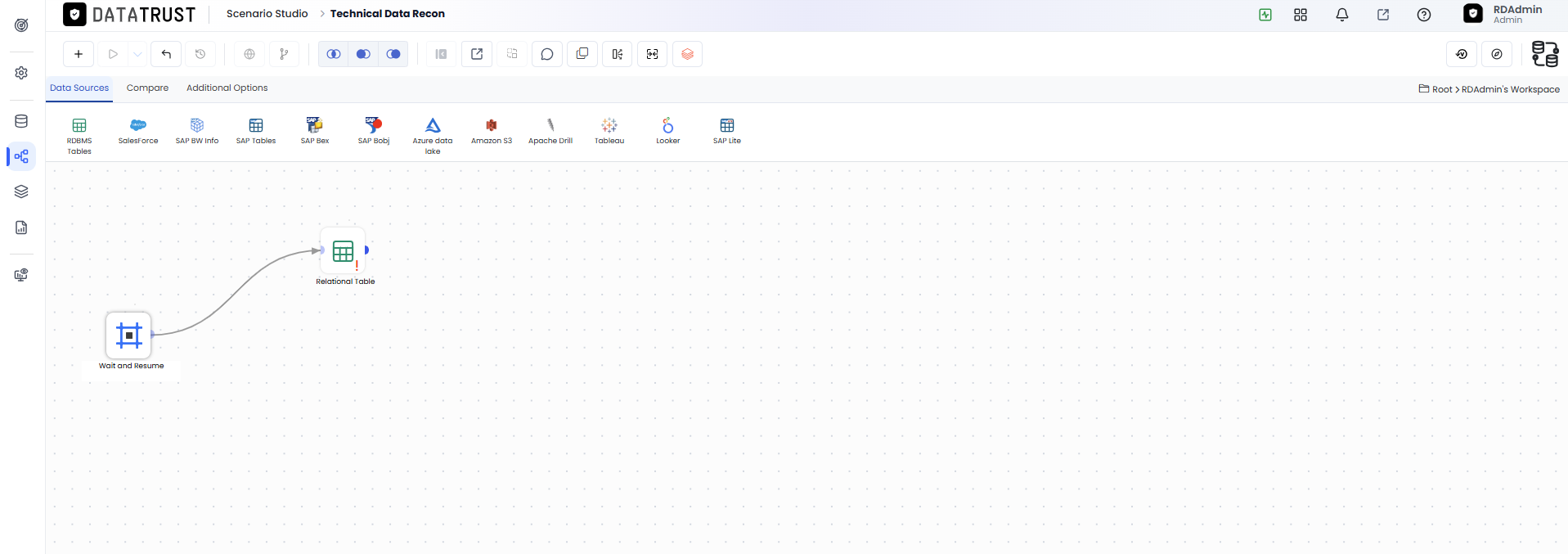Switch to Additional Options tab
Viewport: 1568px width, 554px height.
pyautogui.click(x=227, y=88)
